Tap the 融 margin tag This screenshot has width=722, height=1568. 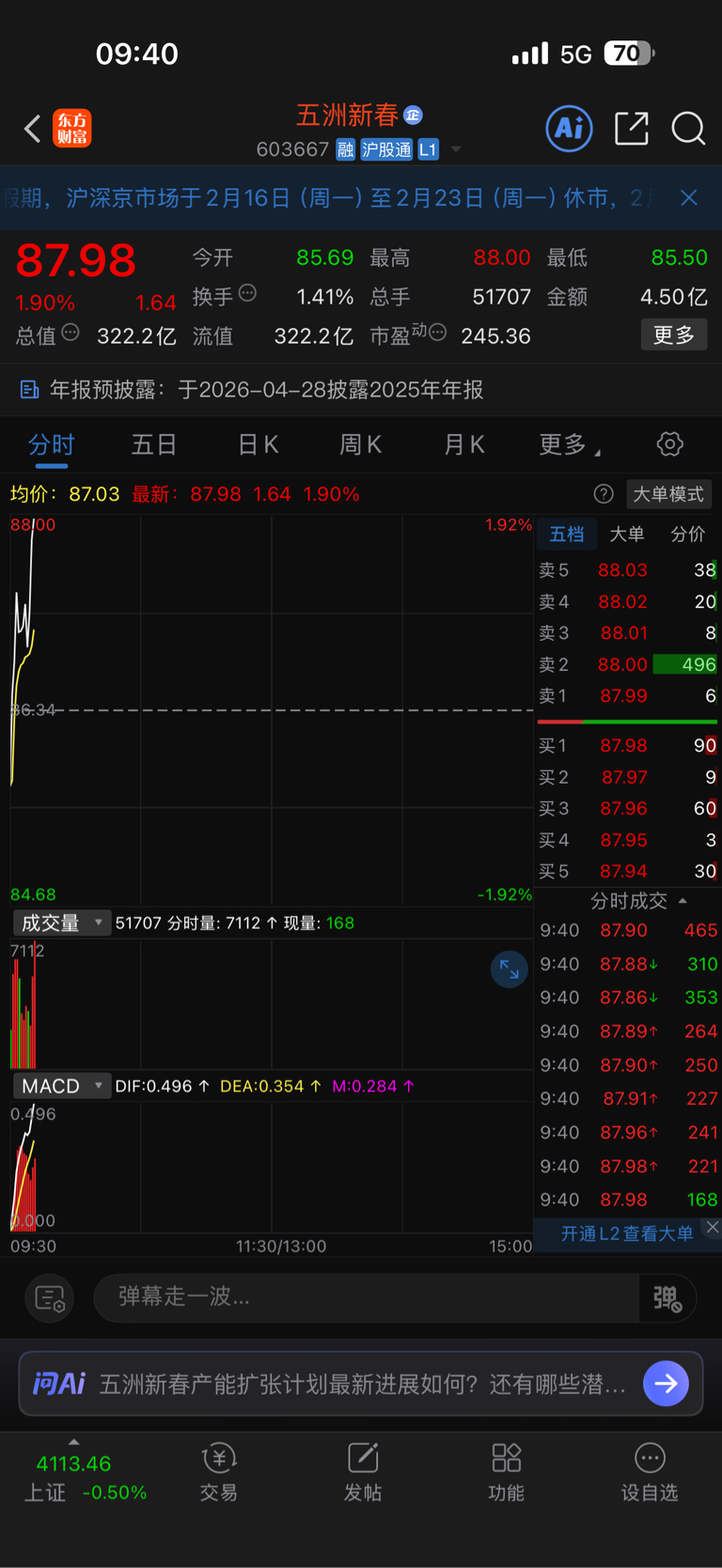click(345, 149)
